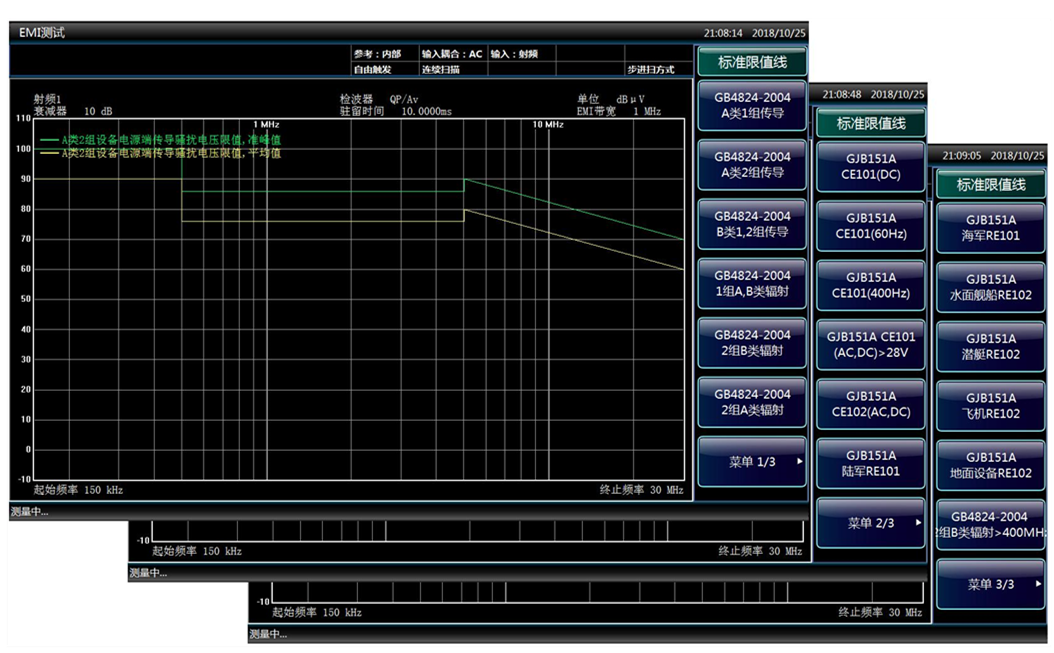Pick the GB4824-2004 2组A类辐射 softkey
The width and height of the screenshot is (1054, 653).
pos(752,402)
